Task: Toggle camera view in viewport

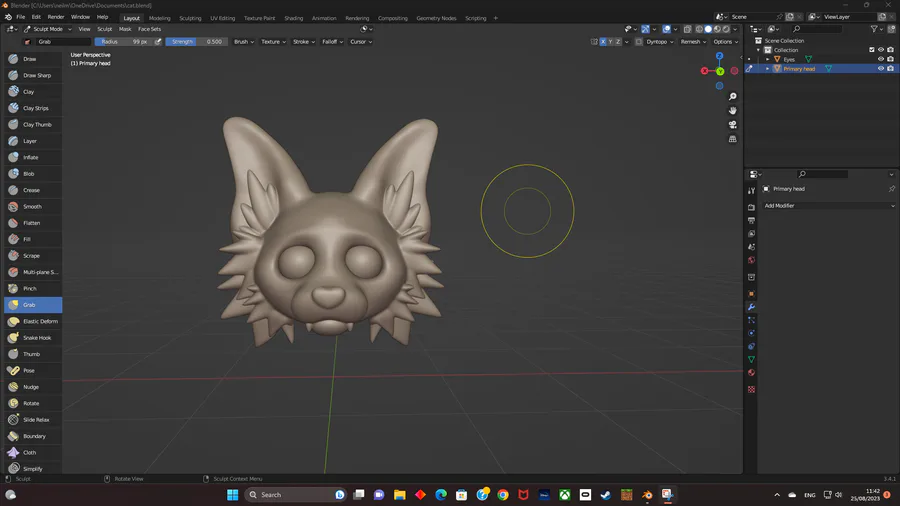Action: pos(733,125)
